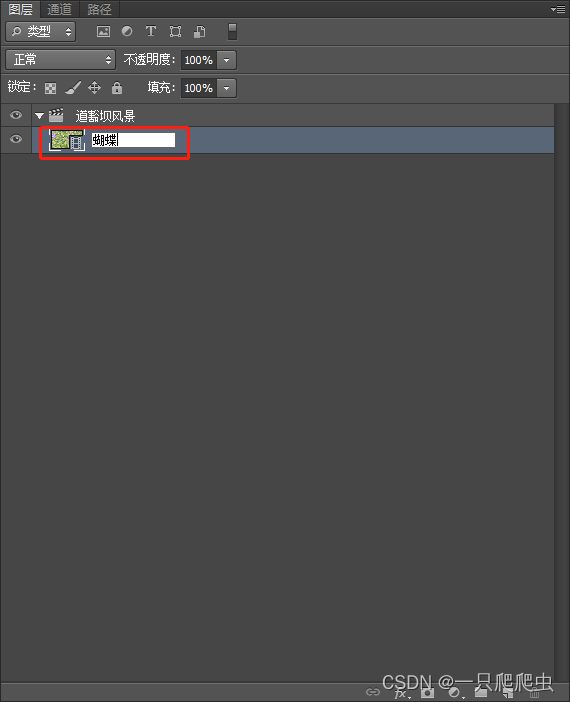570x702 pixels.
Task: Open the fx layer style menu
Action: tap(402, 693)
